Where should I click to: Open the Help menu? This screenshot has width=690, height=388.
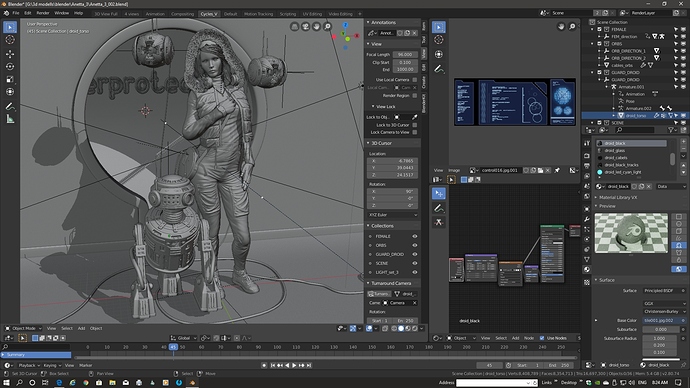click(x=78, y=13)
